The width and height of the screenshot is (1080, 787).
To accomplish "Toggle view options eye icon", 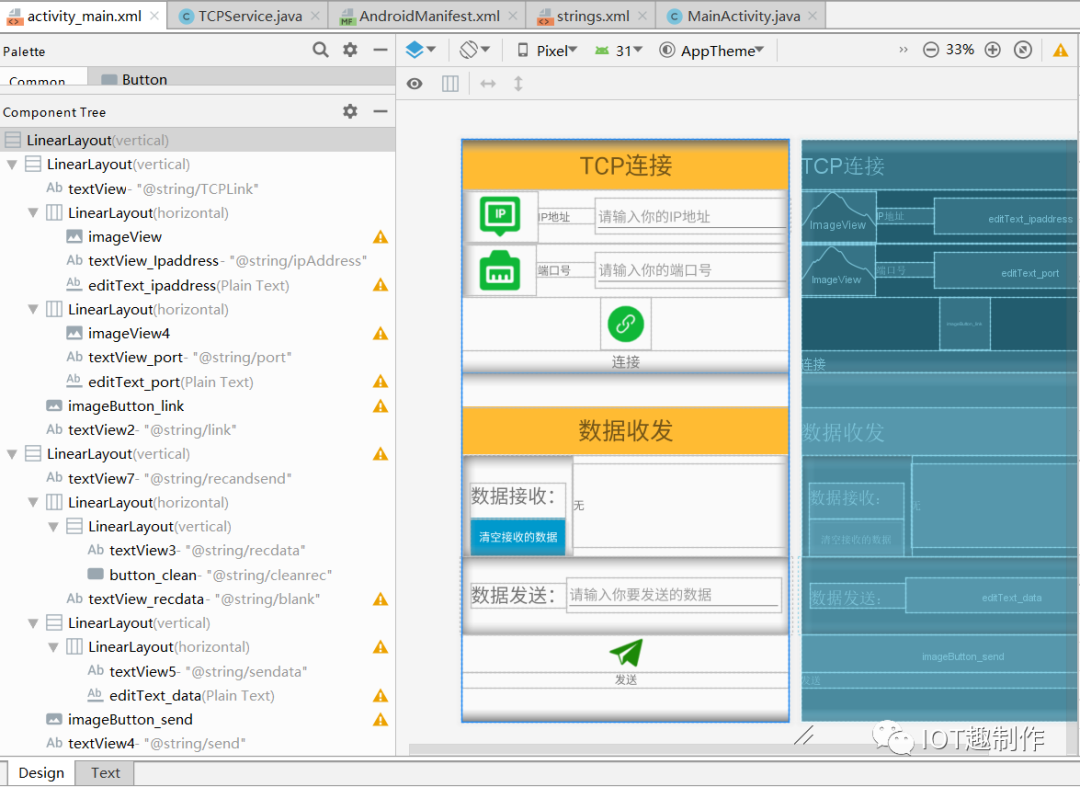I will [415, 83].
